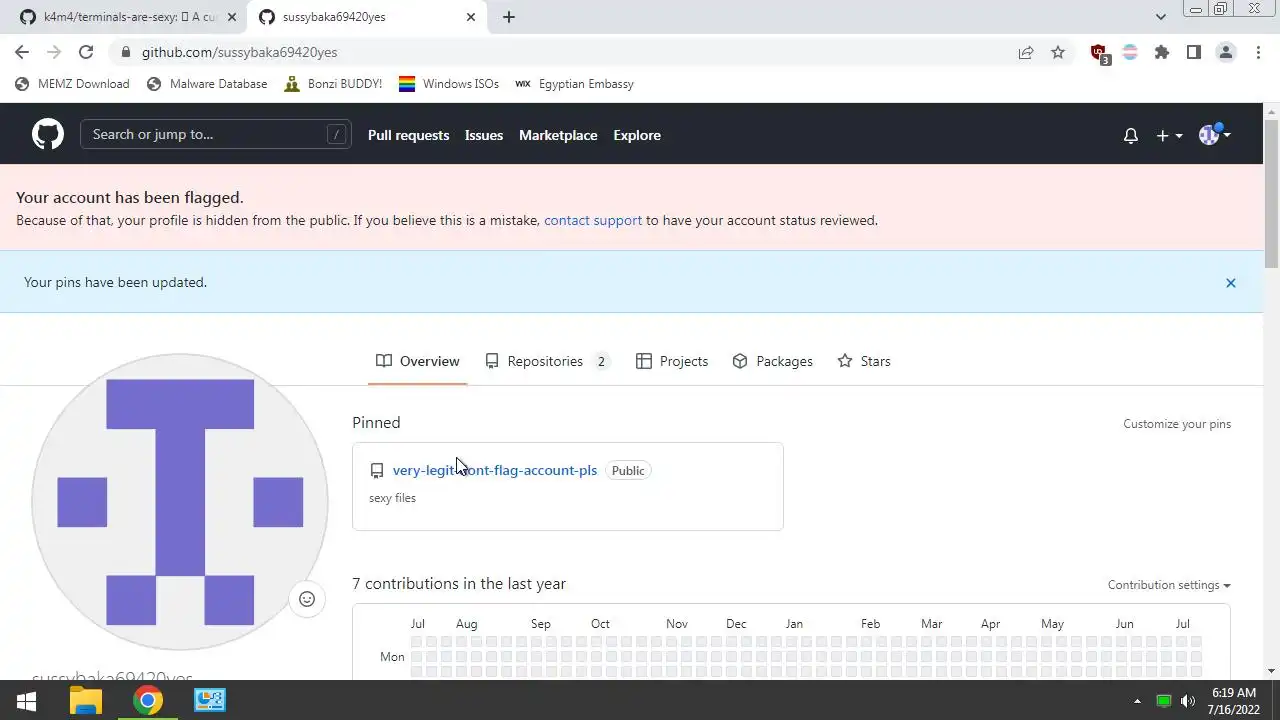Open the Issues page
The height and width of the screenshot is (720, 1280).
pos(484,135)
